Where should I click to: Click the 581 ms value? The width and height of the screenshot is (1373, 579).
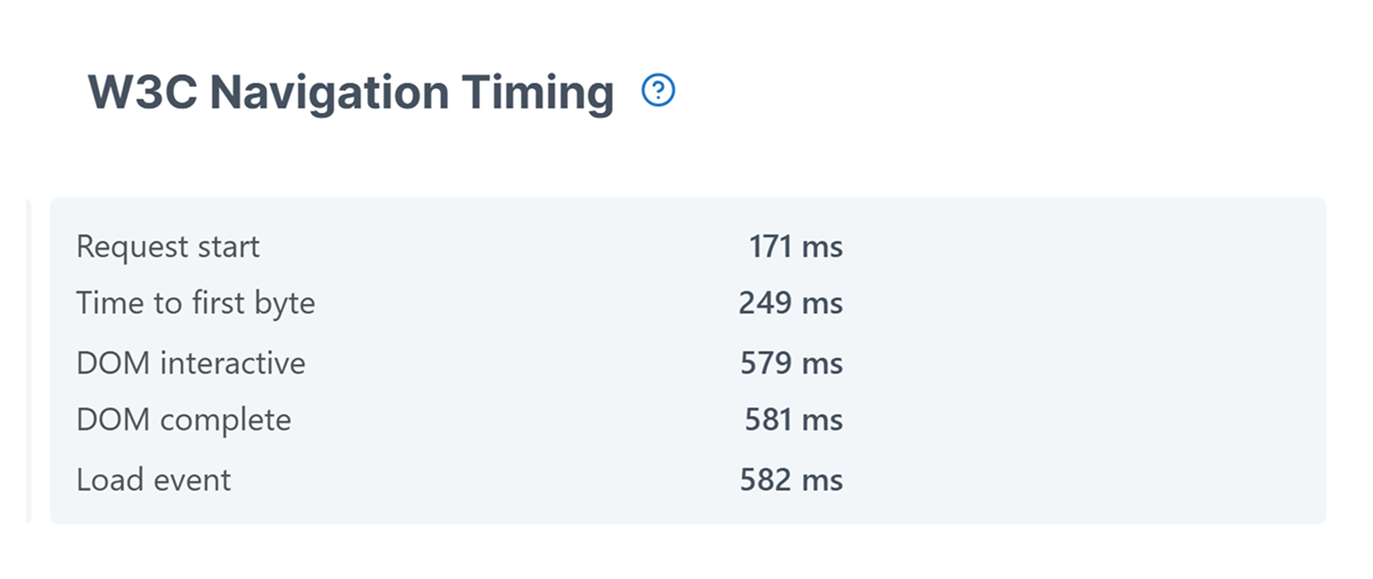click(x=794, y=419)
